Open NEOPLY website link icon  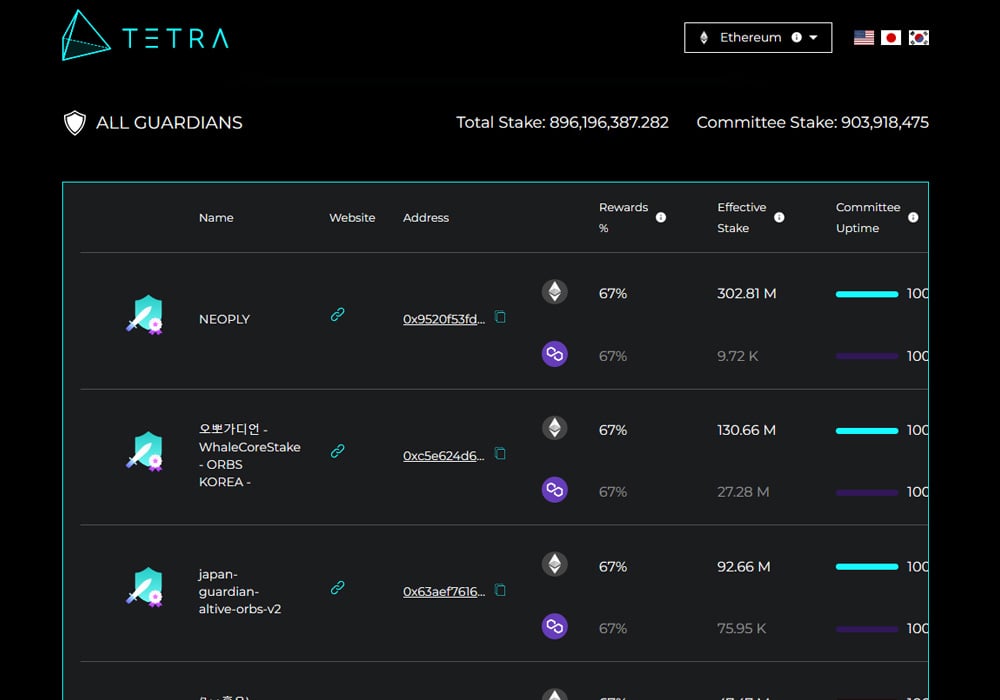337,314
